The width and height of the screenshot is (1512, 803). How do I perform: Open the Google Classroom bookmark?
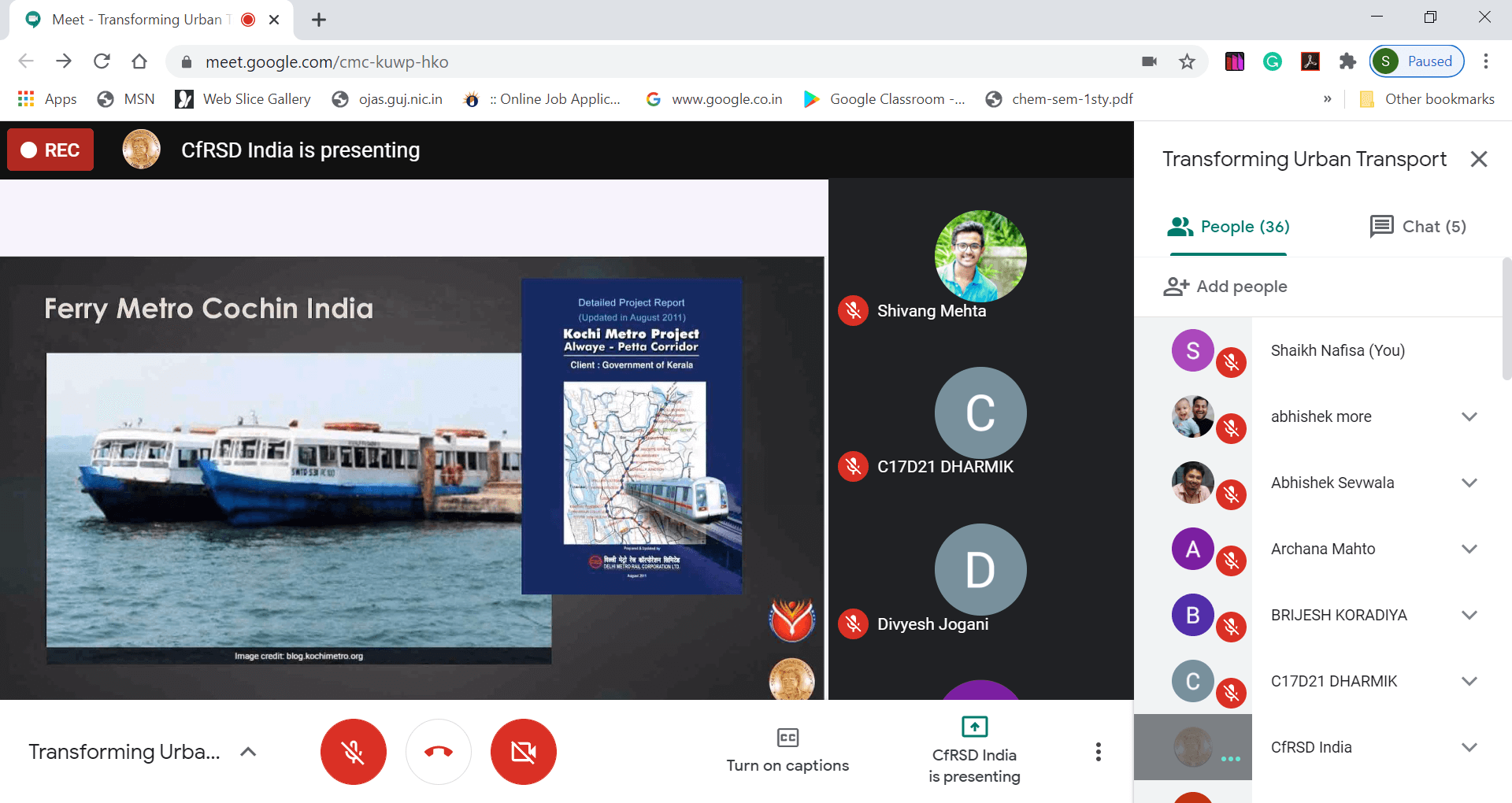[x=884, y=99]
